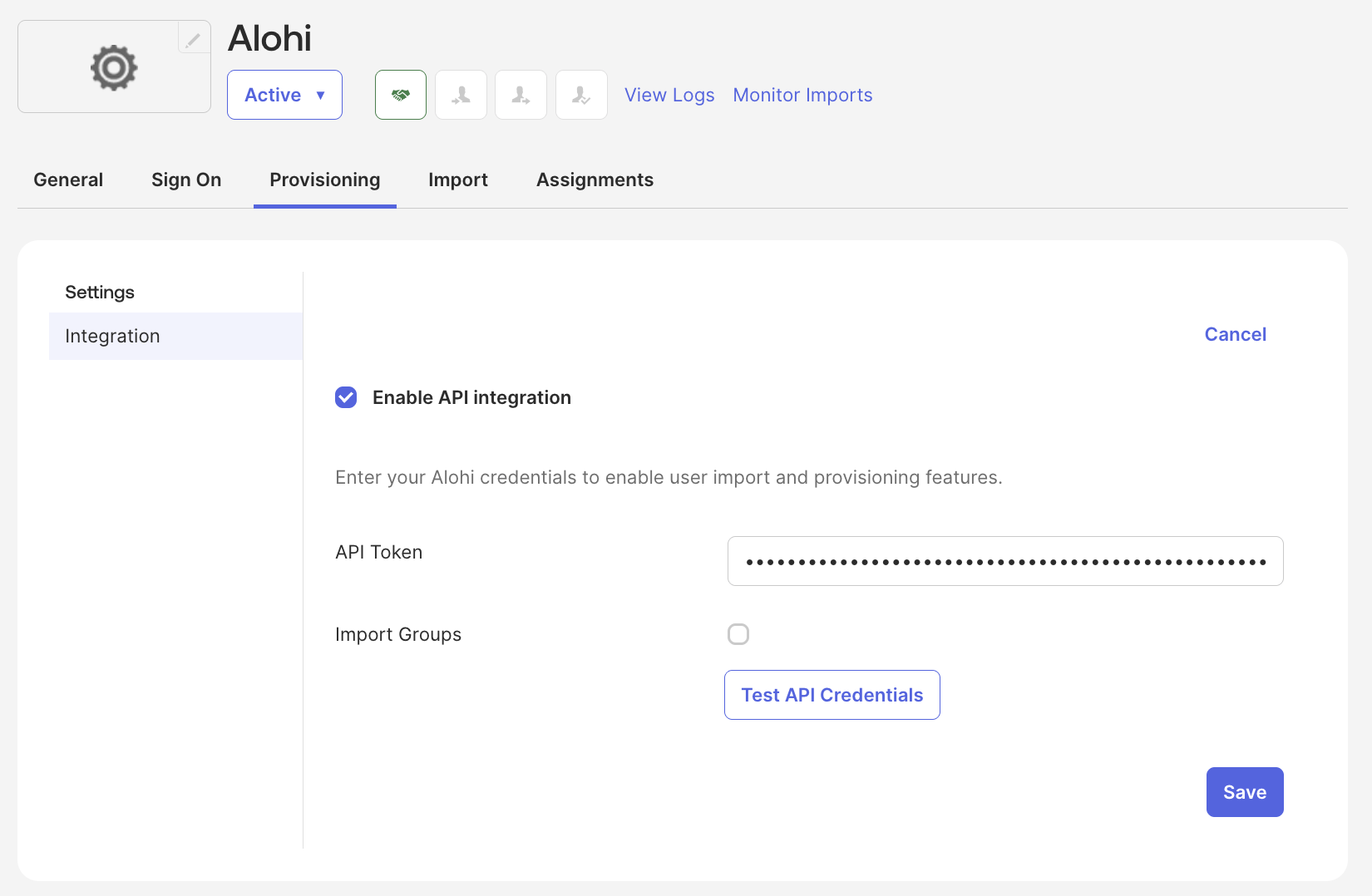Uncheck the Enable API integration checkbox
Screen dimensions: 1372x896
[346, 397]
